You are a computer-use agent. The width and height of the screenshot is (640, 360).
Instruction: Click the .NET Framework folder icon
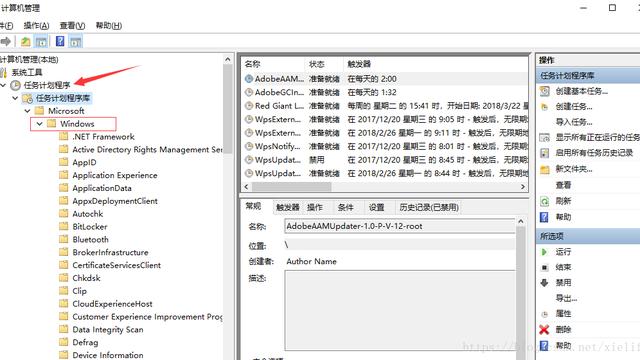click(x=64, y=136)
